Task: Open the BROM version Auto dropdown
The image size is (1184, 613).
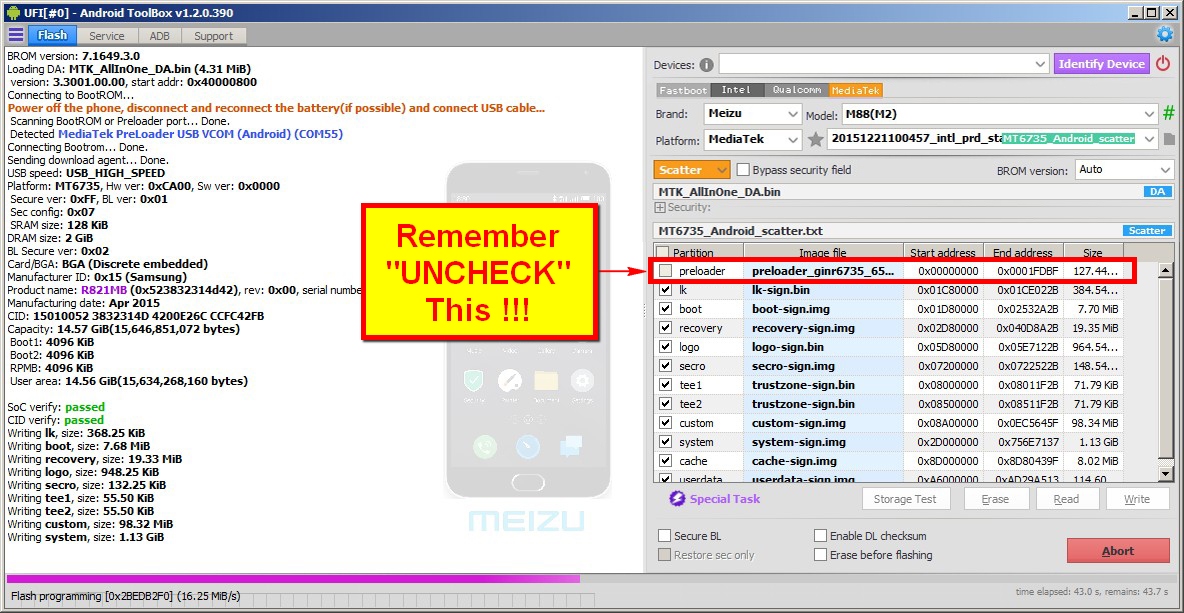Action: 1124,170
